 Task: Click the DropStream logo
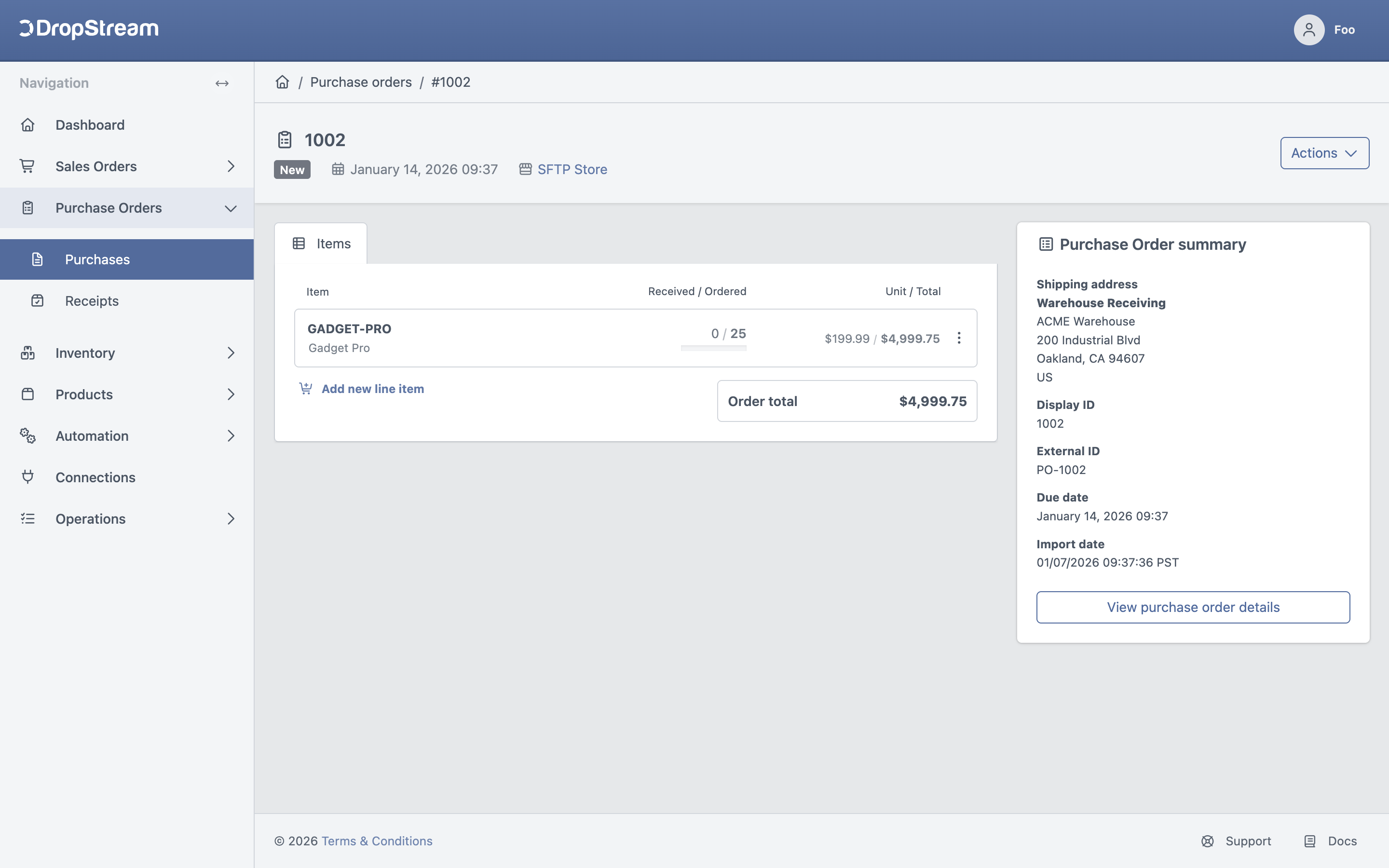click(x=89, y=29)
